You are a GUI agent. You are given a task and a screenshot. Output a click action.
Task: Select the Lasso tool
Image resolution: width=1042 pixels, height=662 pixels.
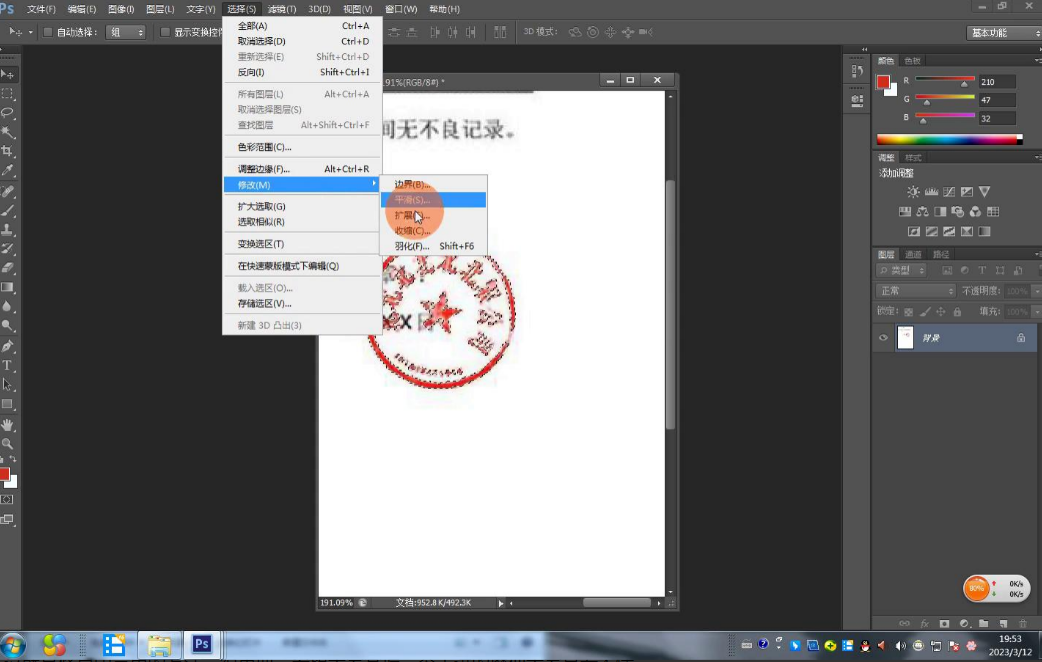click(x=8, y=112)
